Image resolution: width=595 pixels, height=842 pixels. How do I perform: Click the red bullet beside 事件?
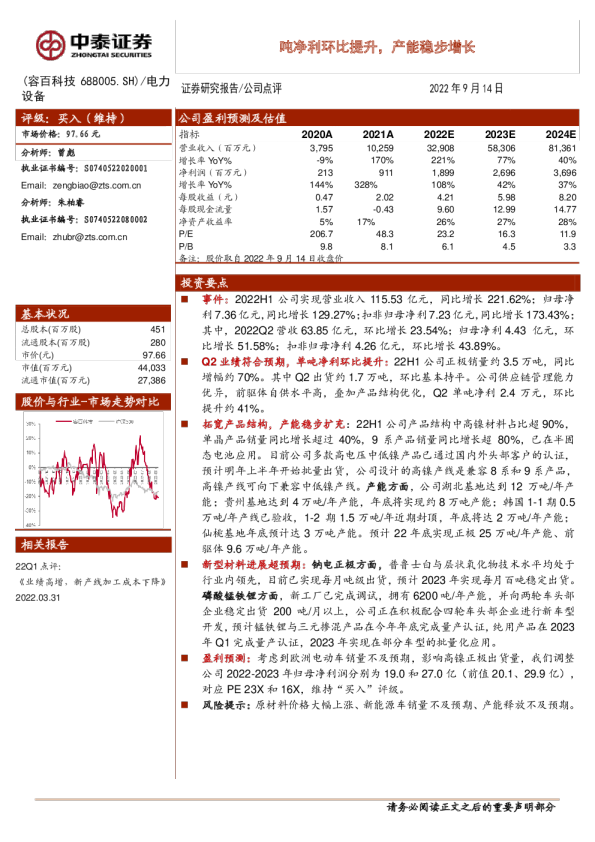pos(185,299)
